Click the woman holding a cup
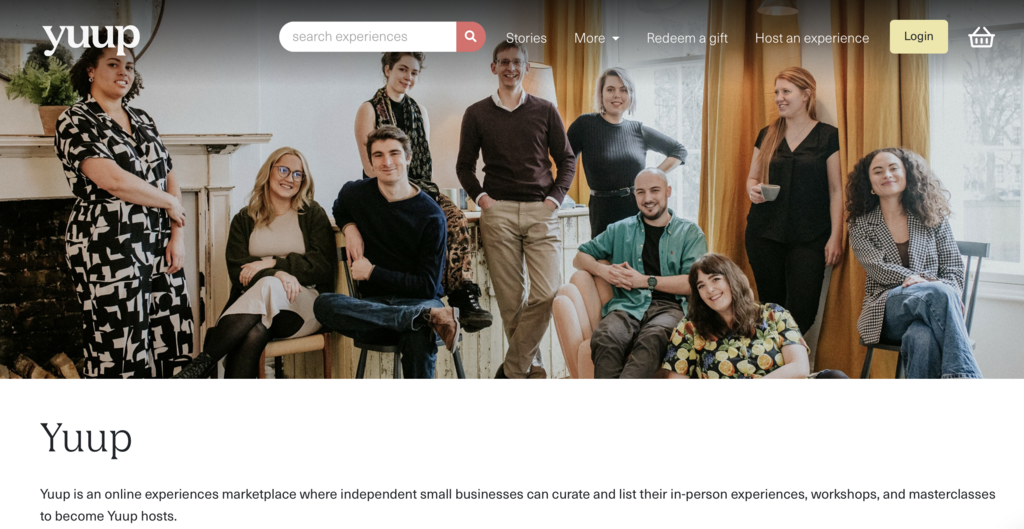The height and width of the screenshot is (529, 1024). click(x=793, y=196)
